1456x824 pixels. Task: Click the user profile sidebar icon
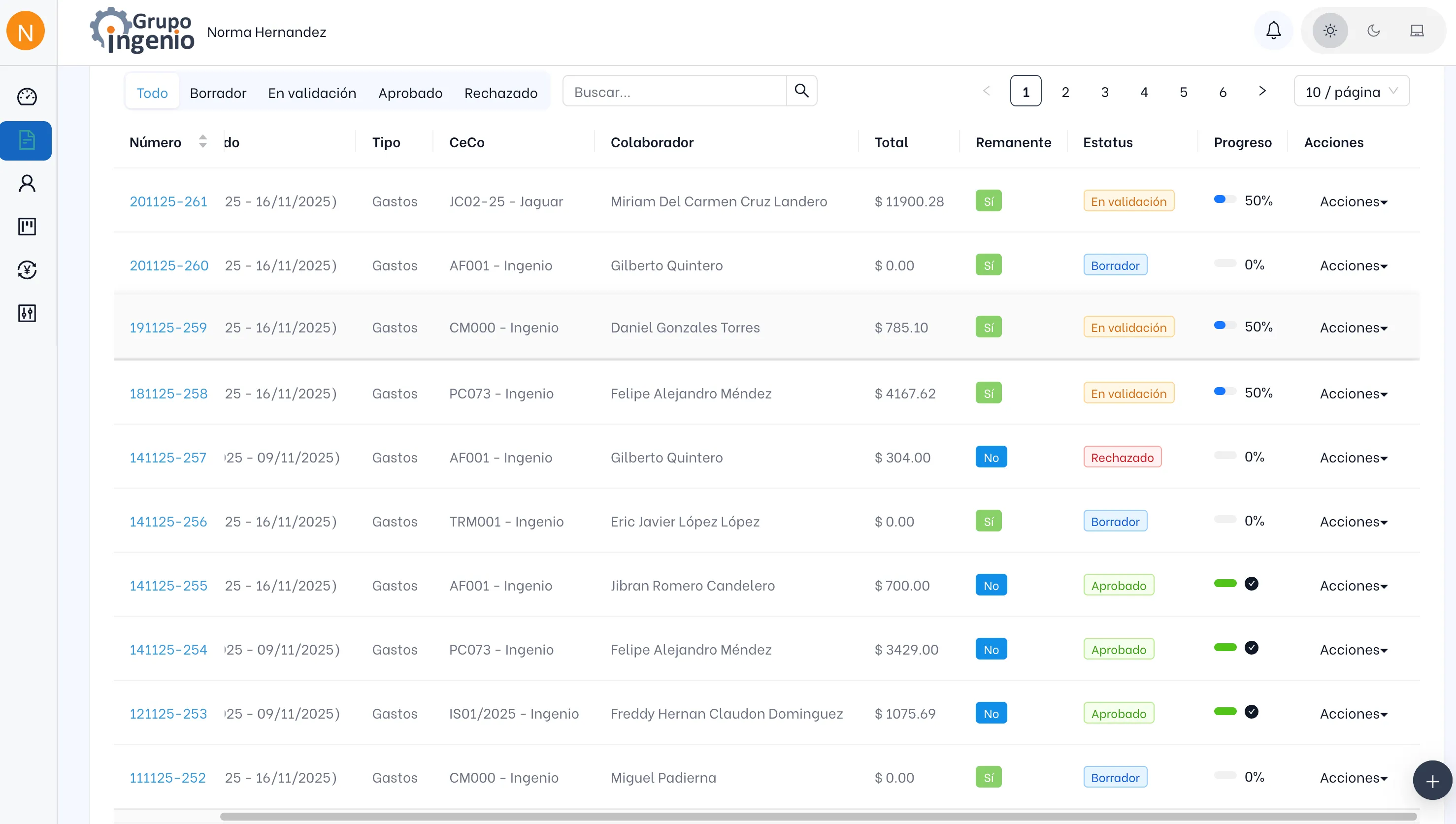pyautogui.click(x=27, y=183)
